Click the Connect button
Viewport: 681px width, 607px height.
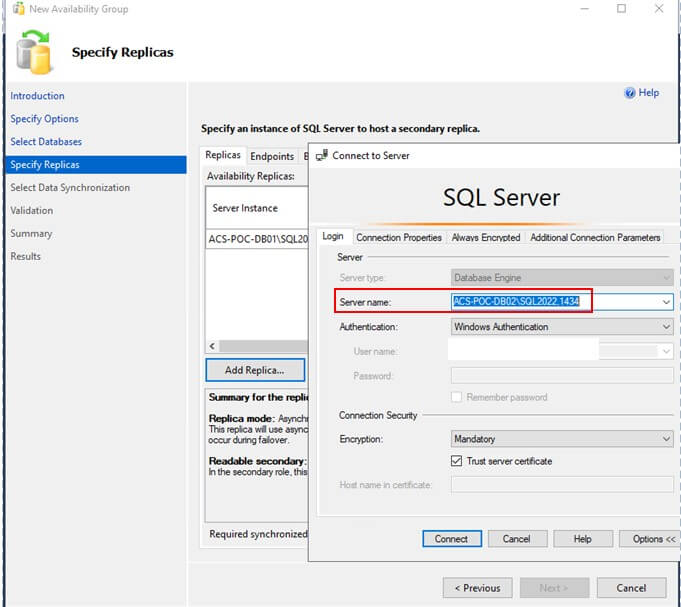click(452, 539)
